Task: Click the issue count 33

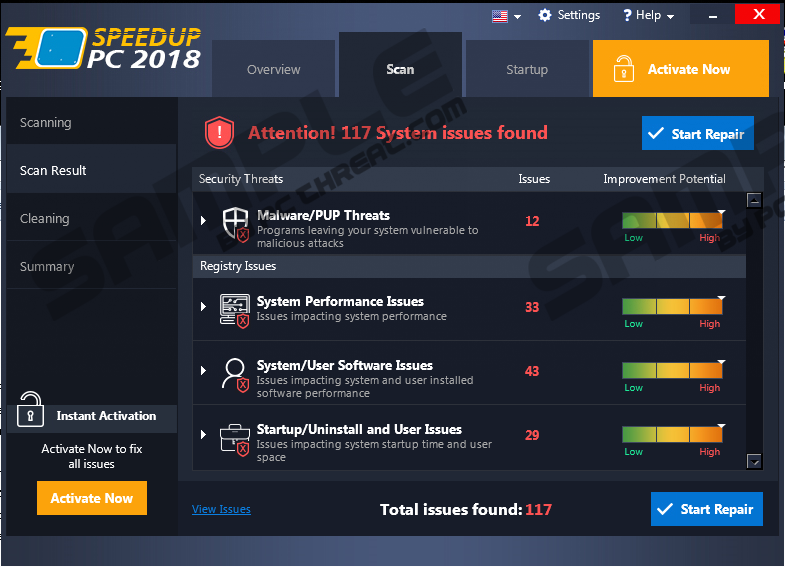Action: tap(532, 307)
